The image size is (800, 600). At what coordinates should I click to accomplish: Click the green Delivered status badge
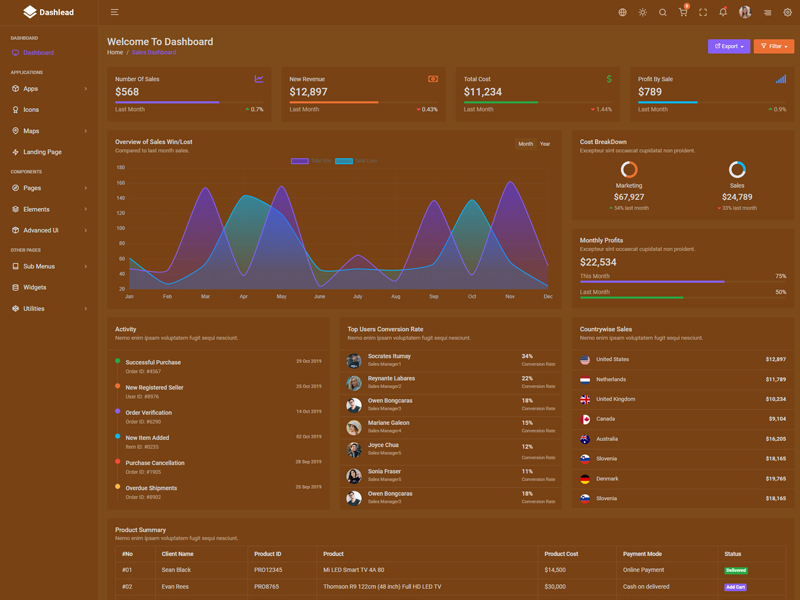point(736,570)
